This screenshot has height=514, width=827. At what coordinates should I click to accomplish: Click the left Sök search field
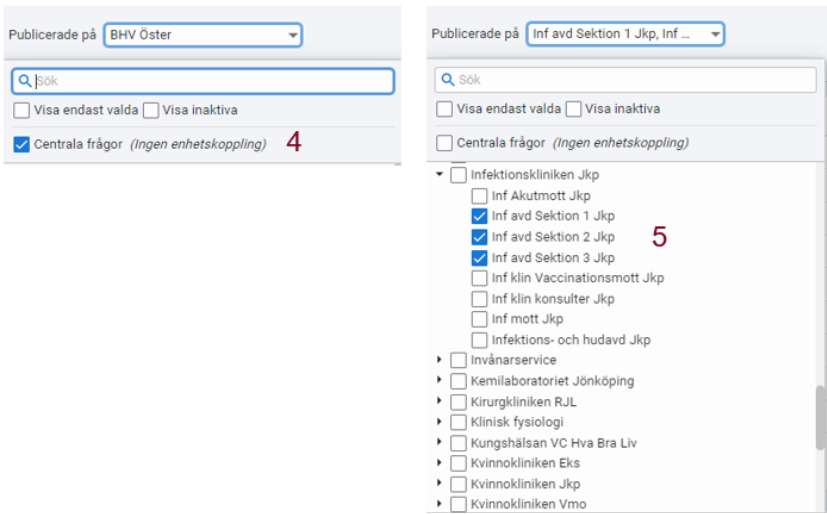coord(203,81)
